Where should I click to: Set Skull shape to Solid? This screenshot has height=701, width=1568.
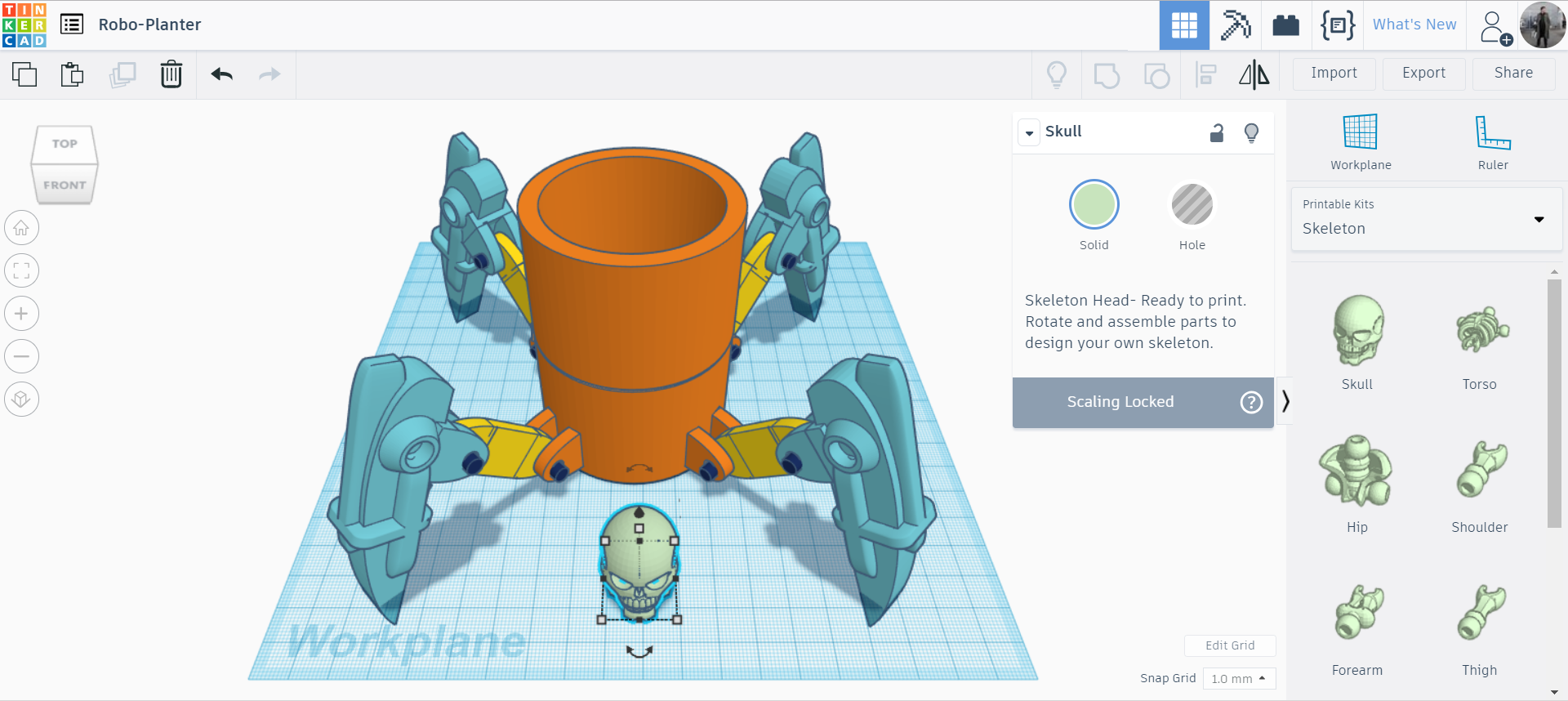[x=1094, y=204]
